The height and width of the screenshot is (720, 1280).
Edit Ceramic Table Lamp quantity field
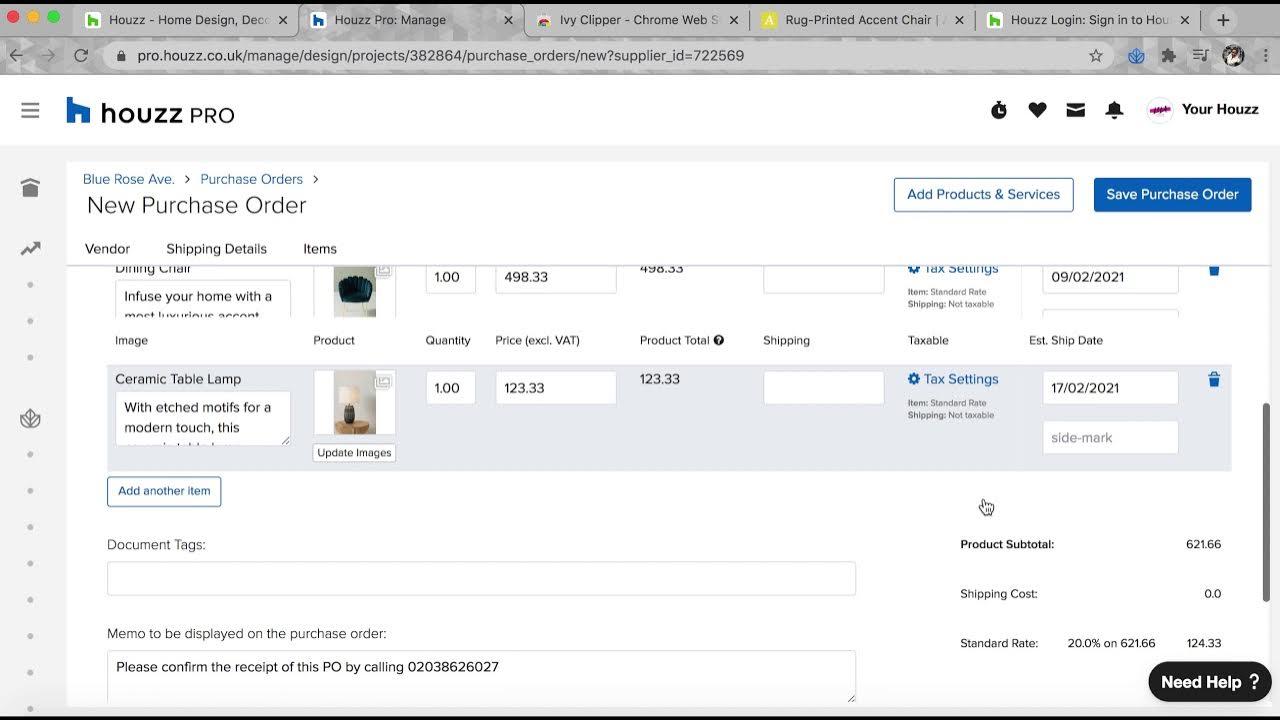[x=450, y=388]
